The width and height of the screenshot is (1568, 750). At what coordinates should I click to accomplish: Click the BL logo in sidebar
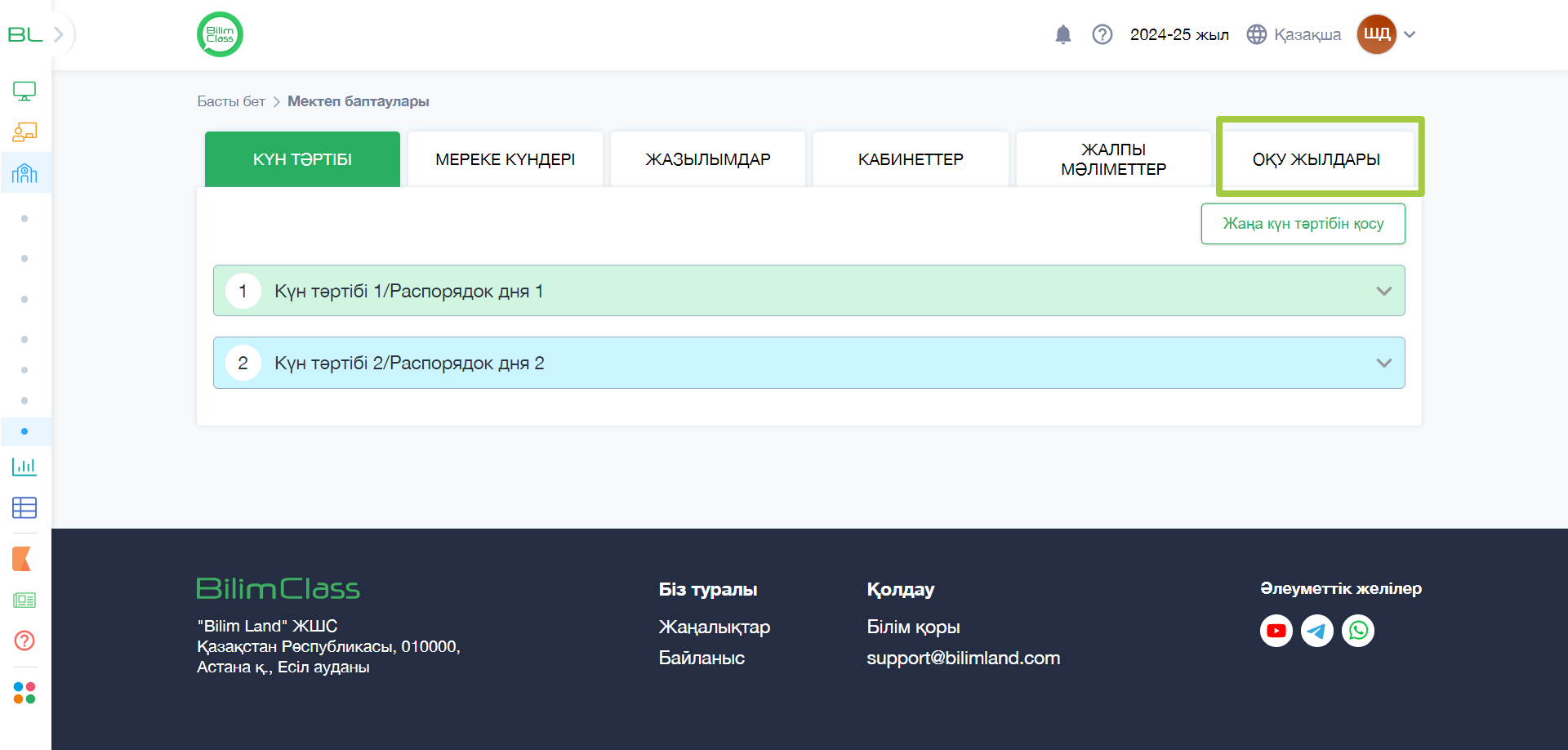point(24,34)
